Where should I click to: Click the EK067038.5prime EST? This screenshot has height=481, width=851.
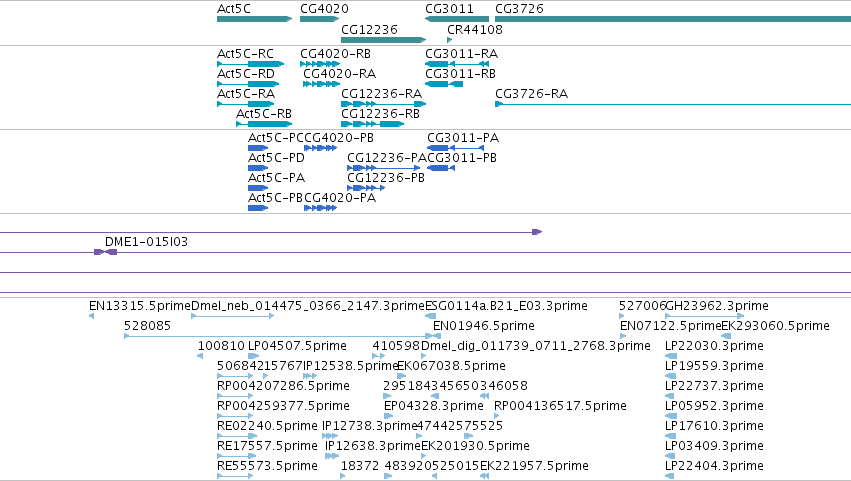click(402, 376)
